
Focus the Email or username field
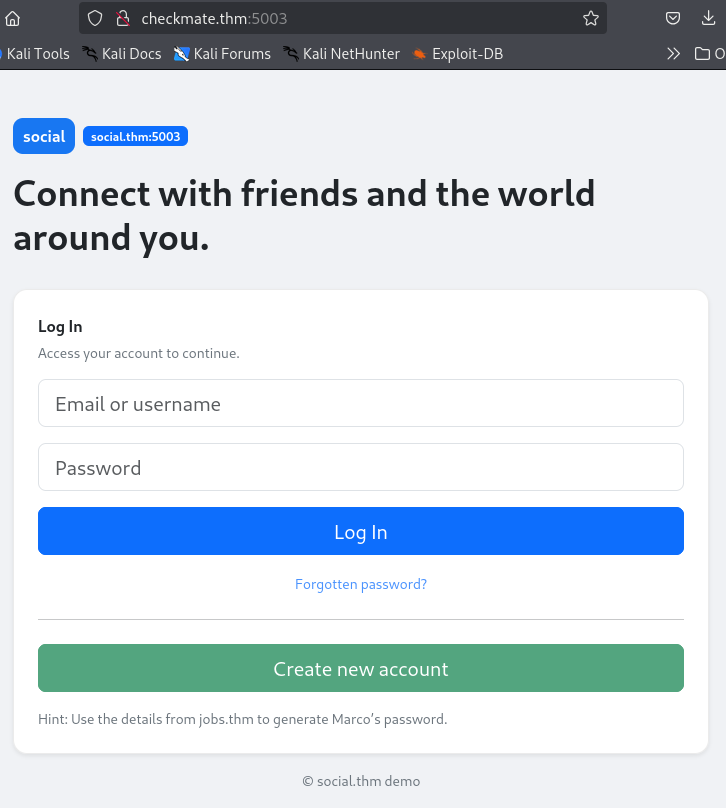361,403
